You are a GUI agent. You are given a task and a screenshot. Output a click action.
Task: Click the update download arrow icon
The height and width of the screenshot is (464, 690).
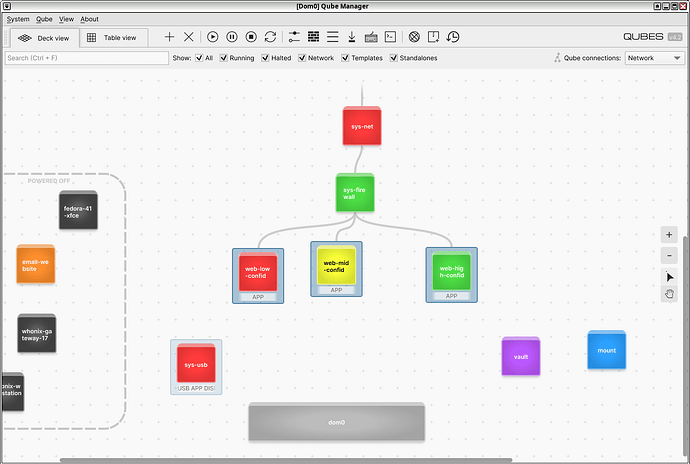(x=352, y=37)
